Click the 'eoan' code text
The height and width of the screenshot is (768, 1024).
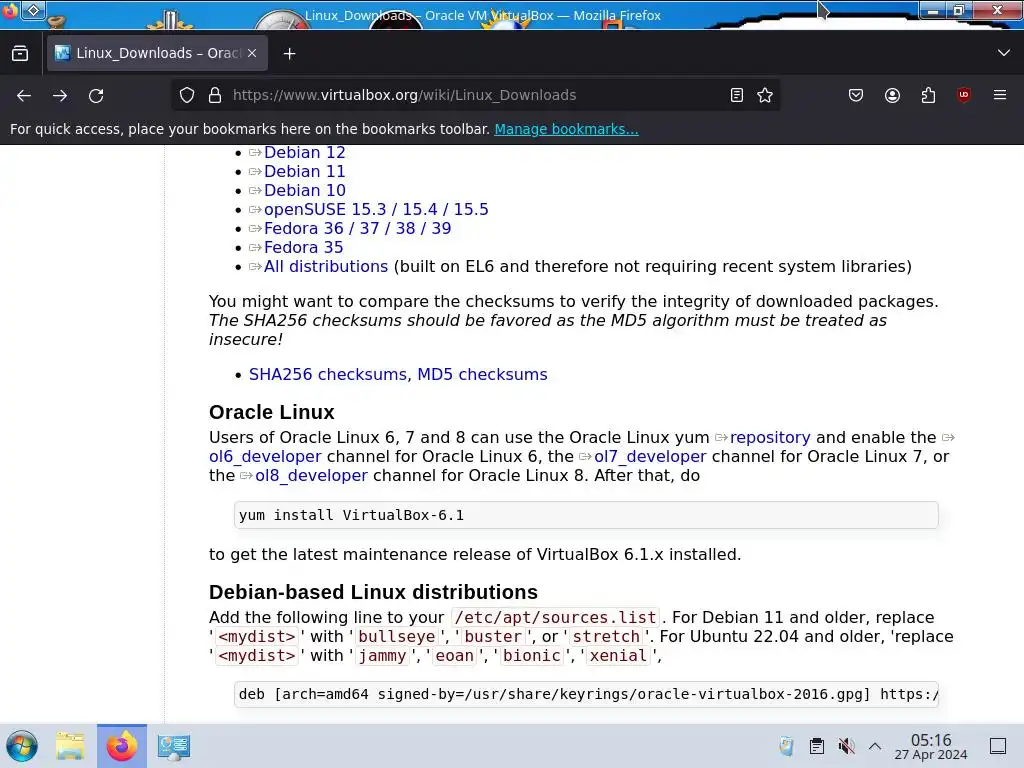point(455,656)
